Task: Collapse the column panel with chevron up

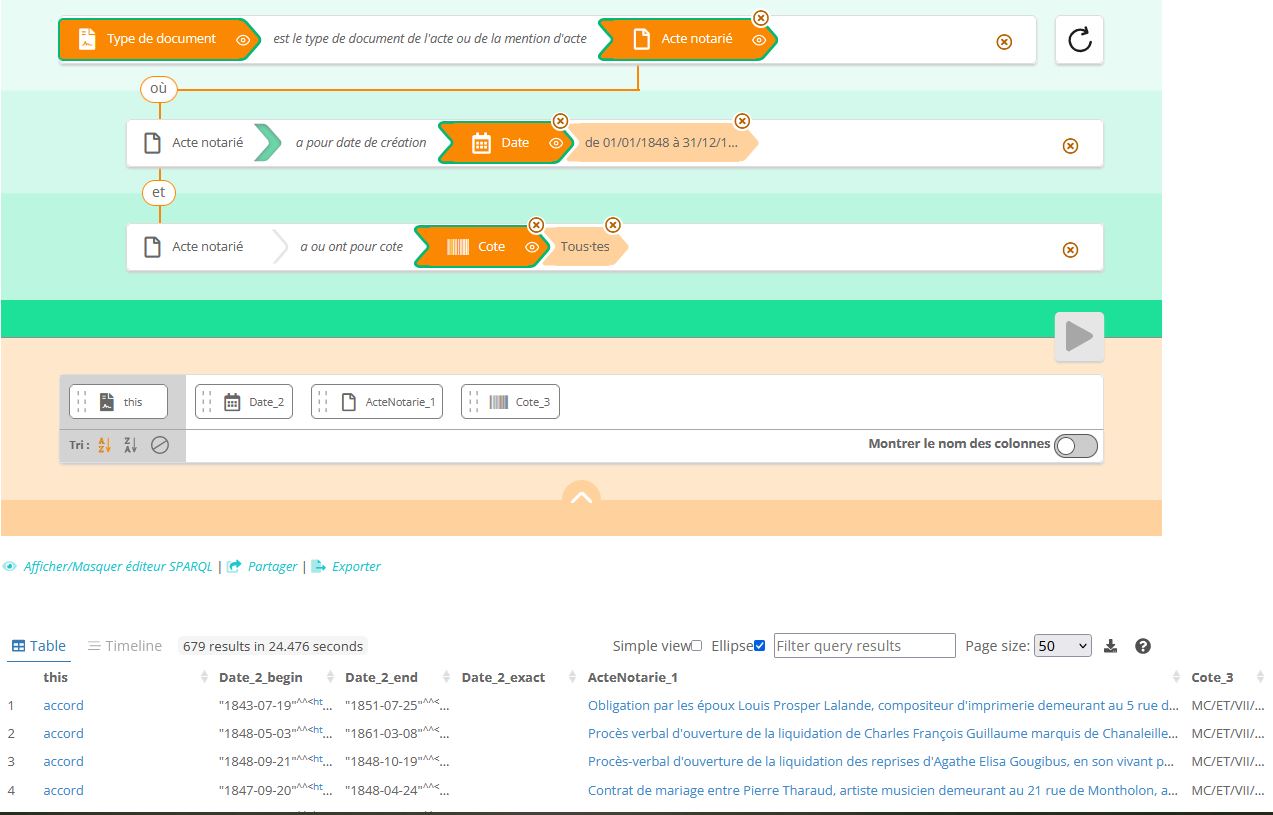Action: 581,496
